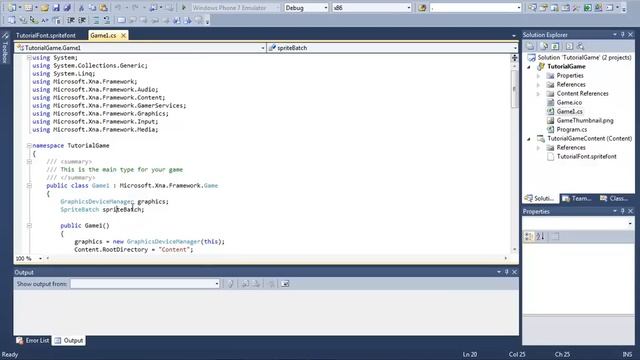The image size is (640, 360).
Task: Close the Game1.cs tab
Action: point(123,36)
